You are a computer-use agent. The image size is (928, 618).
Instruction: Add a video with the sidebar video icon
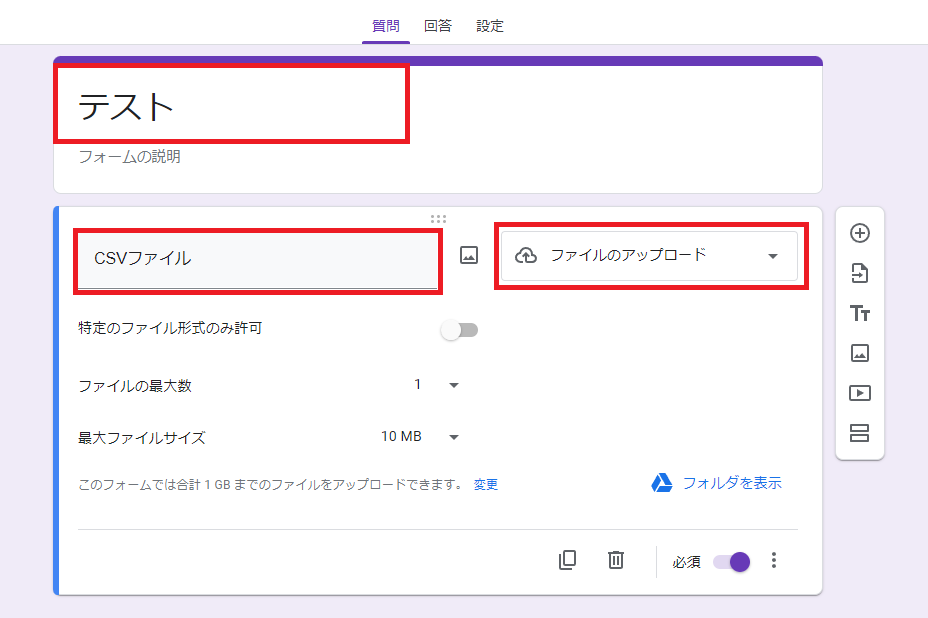pyautogui.click(x=858, y=393)
